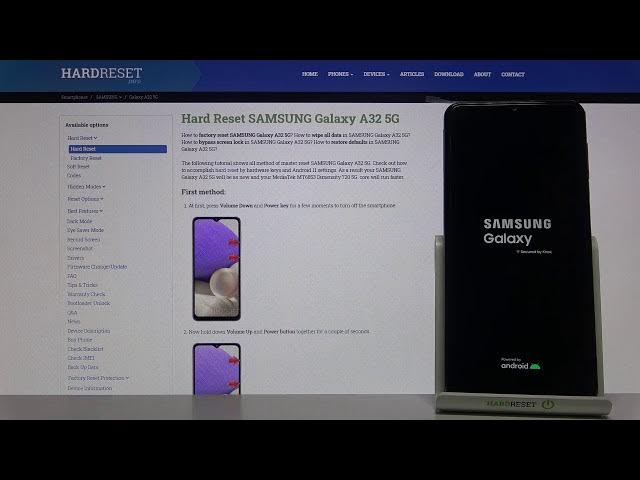Open the Back Up Data link
The image size is (640, 480).
click(83, 367)
